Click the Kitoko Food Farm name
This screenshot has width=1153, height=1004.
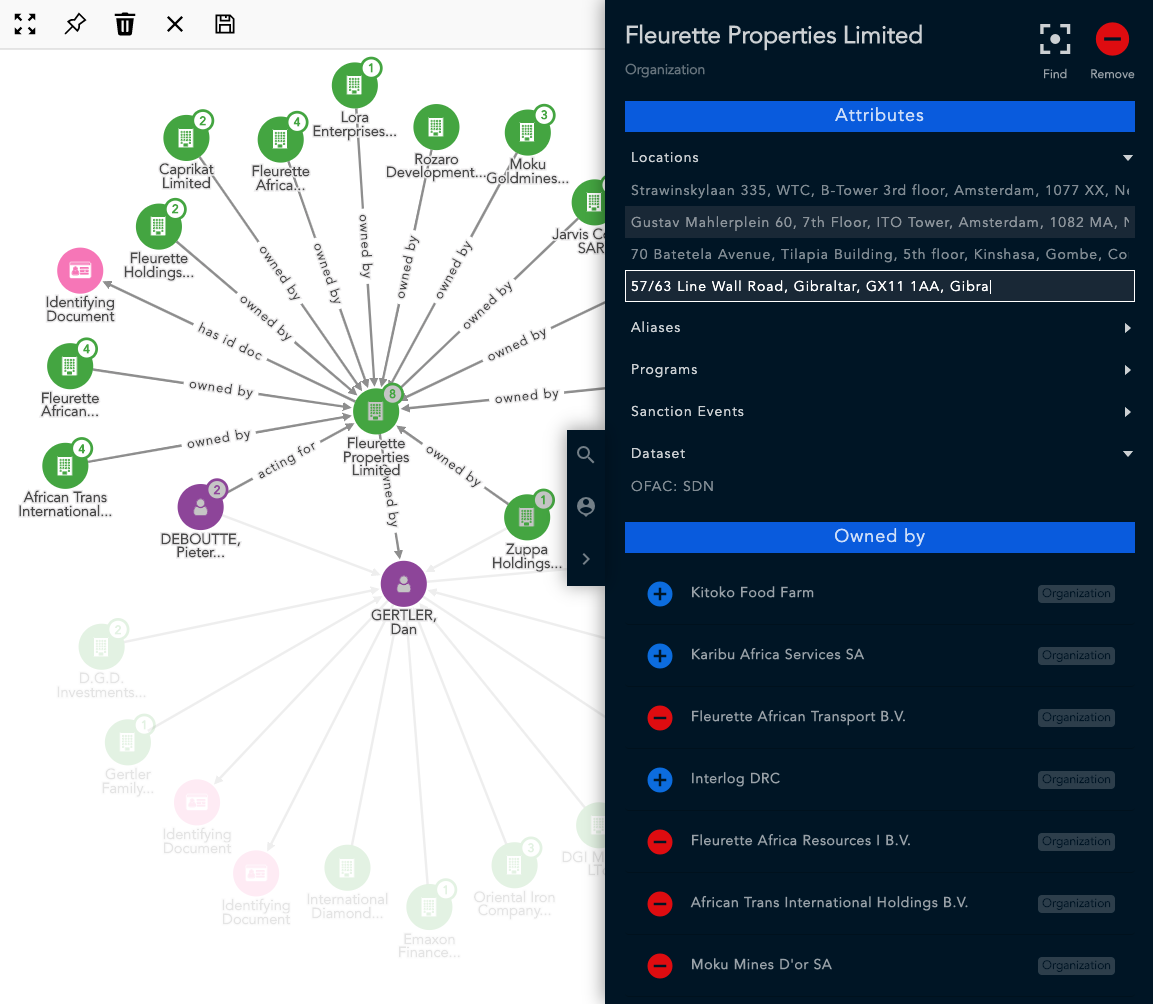tap(752, 592)
